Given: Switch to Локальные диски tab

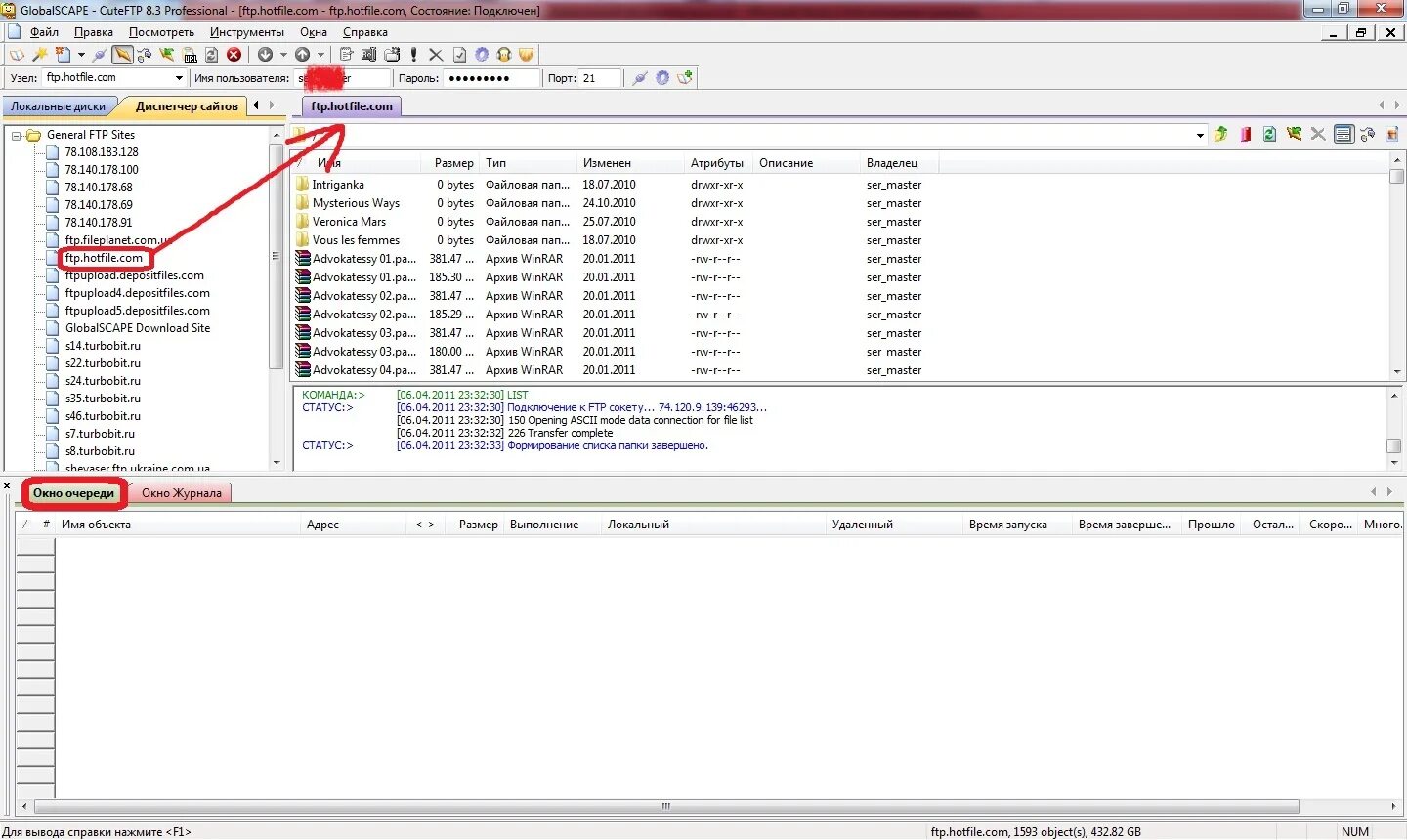Looking at the screenshot, I should pos(59,106).
